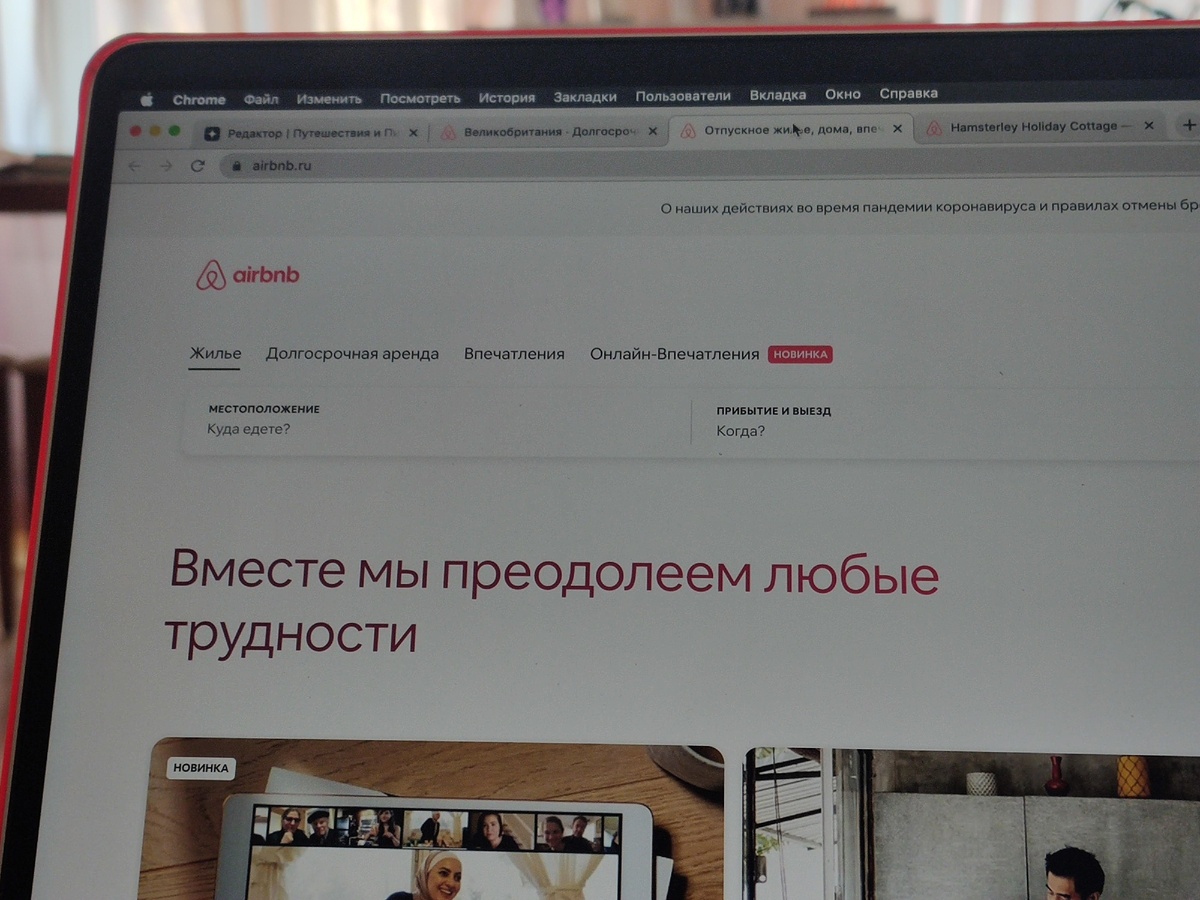Open the coronavirus pandemic notice link
Screen dimensions: 1200x900
point(930,208)
